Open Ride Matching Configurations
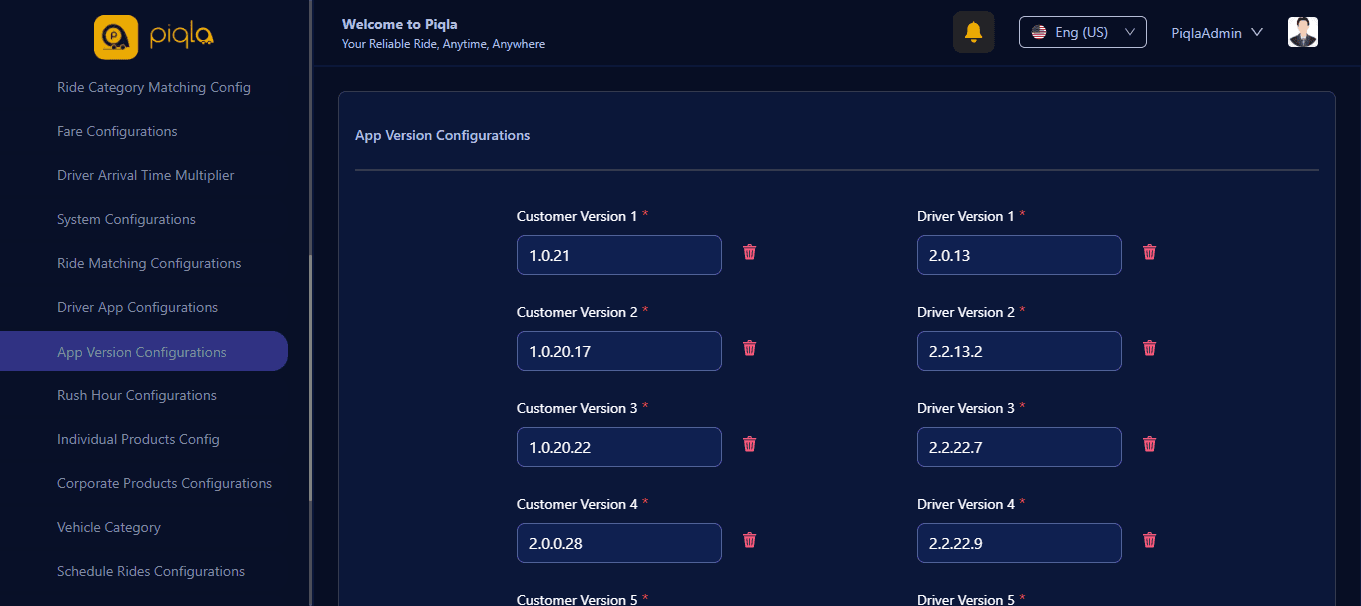Image resolution: width=1361 pixels, height=606 pixels. [x=149, y=263]
